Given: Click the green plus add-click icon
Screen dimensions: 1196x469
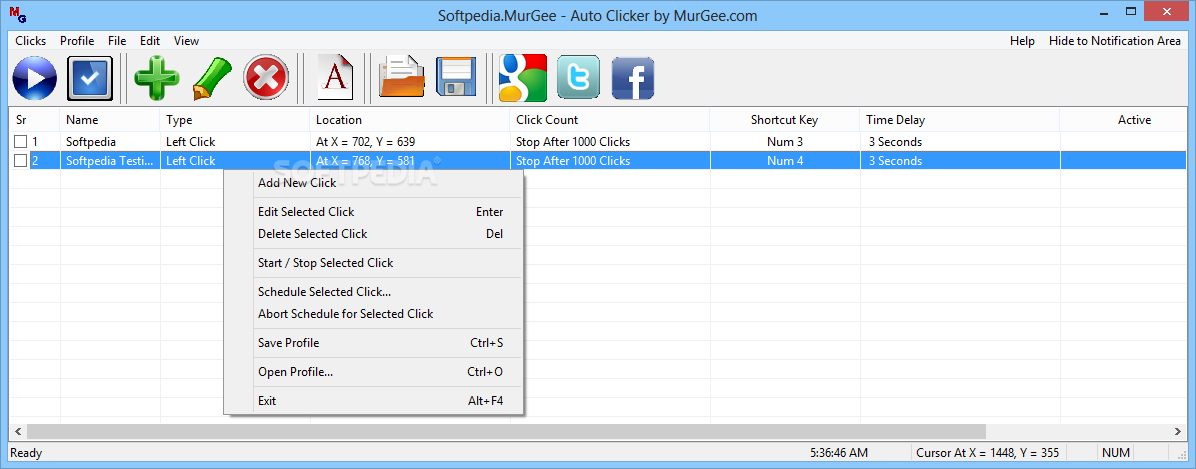Looking at the screenshot, I should [x=157, y=78].
